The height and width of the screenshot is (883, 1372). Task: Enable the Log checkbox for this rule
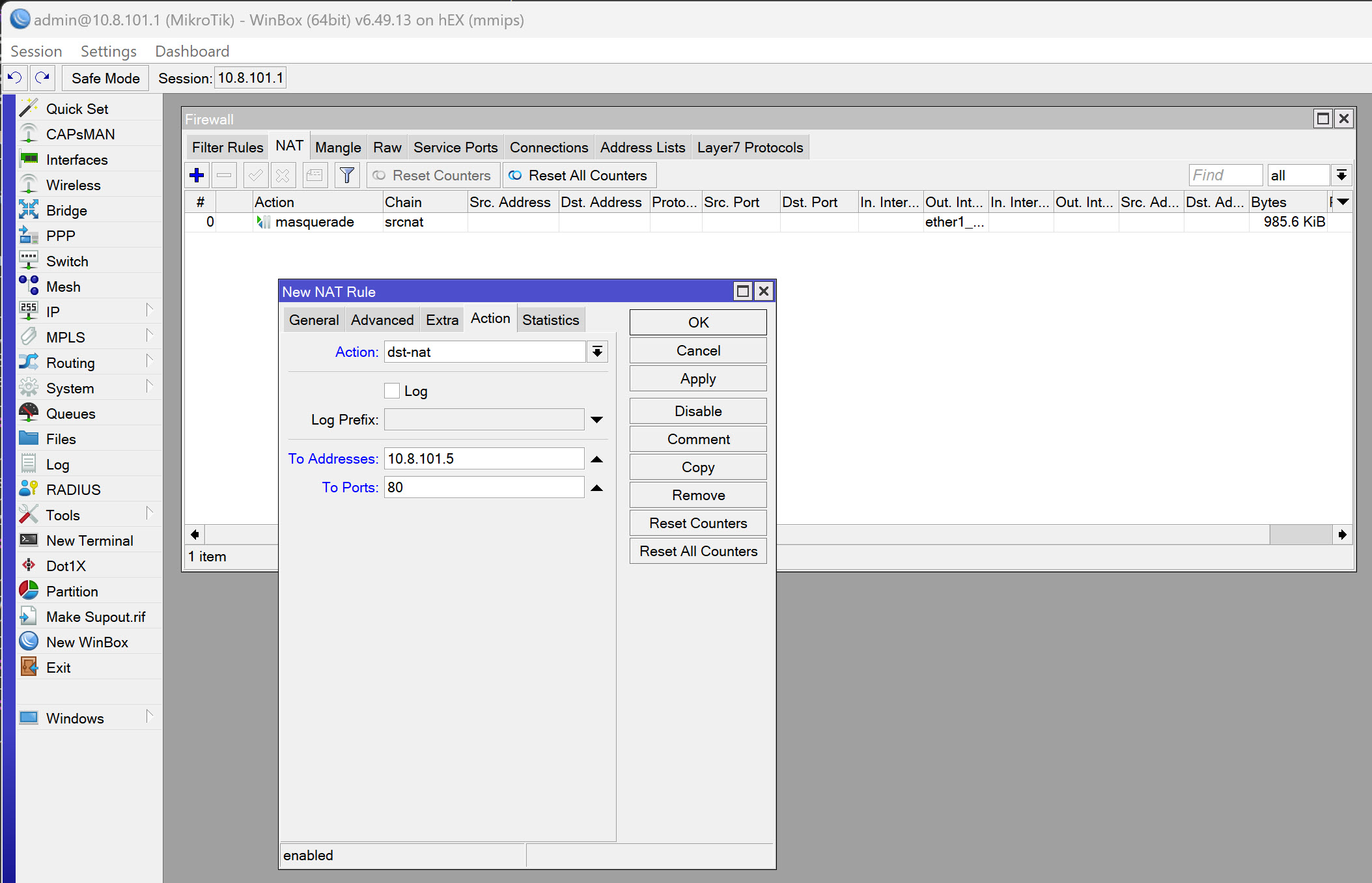point(392,390)
